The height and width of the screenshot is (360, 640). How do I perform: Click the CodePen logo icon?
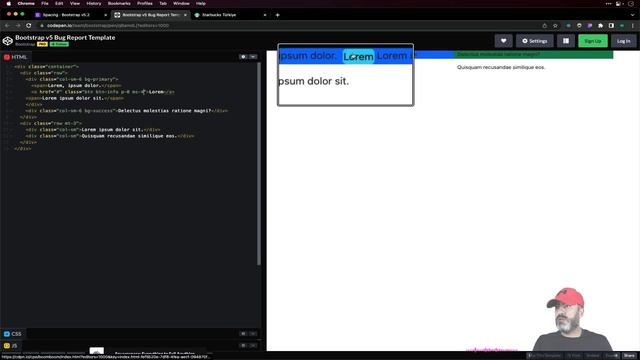[7, 41]
